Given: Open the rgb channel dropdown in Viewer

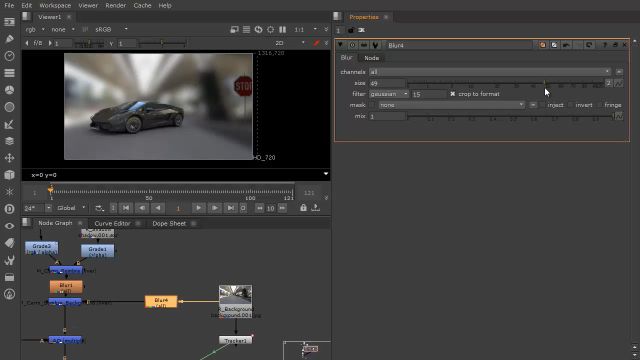Looking at the screenshot, I should click(35, 29).
